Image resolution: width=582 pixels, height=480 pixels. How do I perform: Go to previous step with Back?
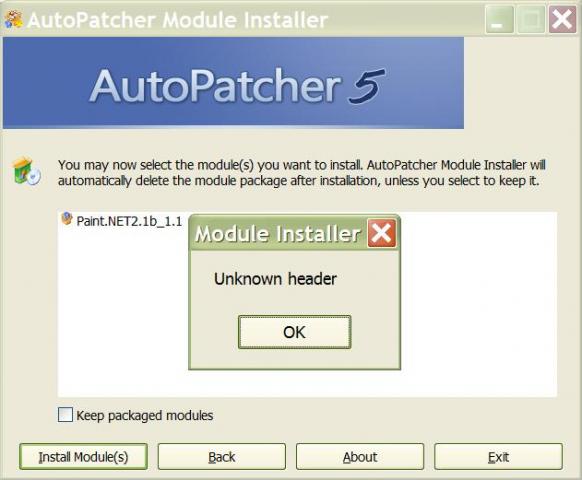tap(222, 457)
